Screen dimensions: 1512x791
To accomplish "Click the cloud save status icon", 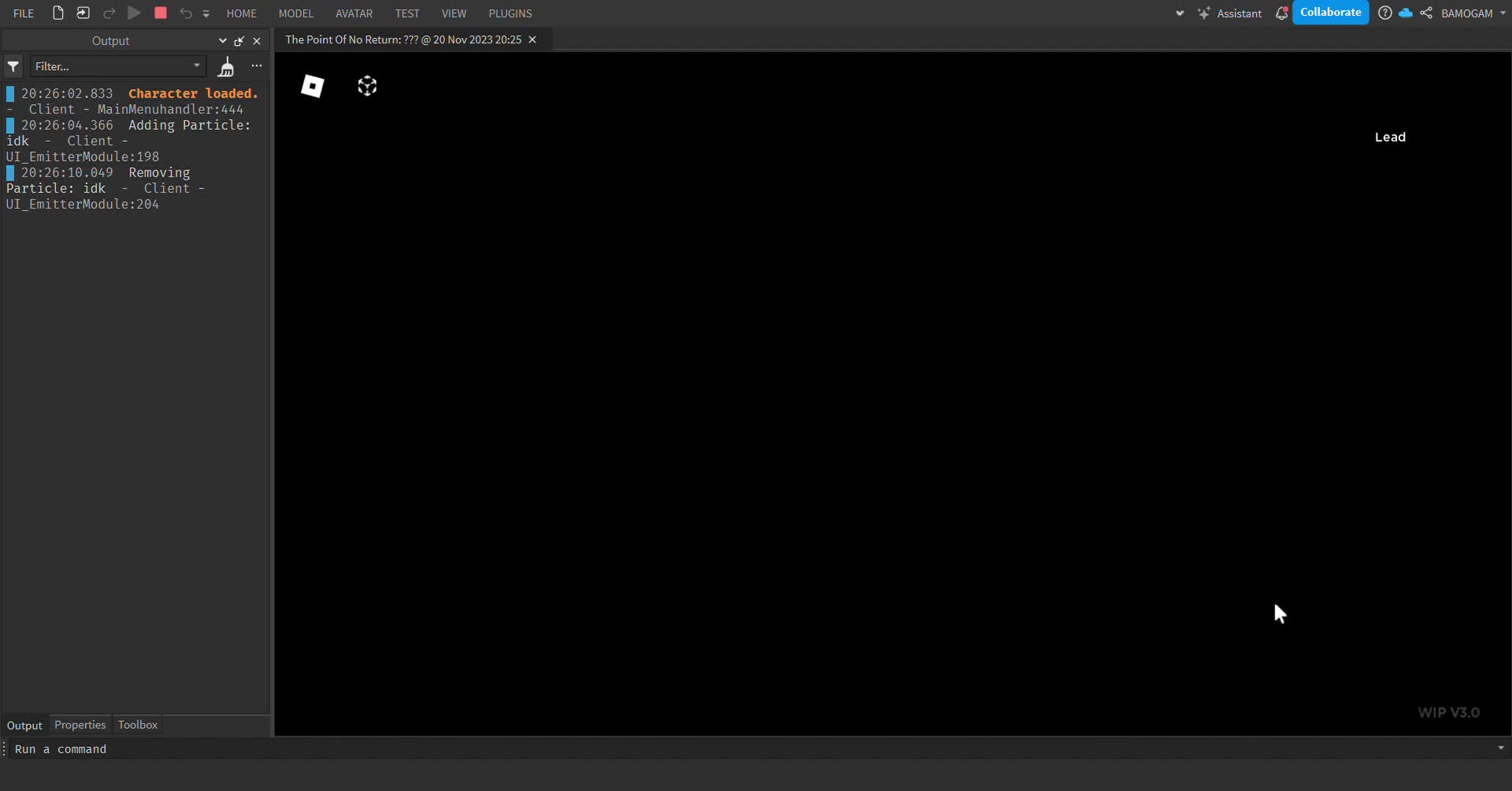I will [1406, 13].
